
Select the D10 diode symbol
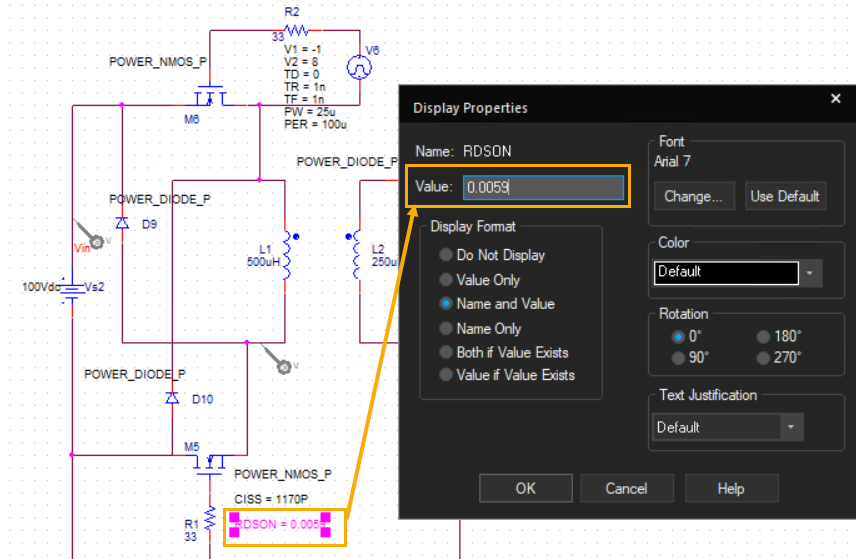pyautogui.click(x=172, y=398)
